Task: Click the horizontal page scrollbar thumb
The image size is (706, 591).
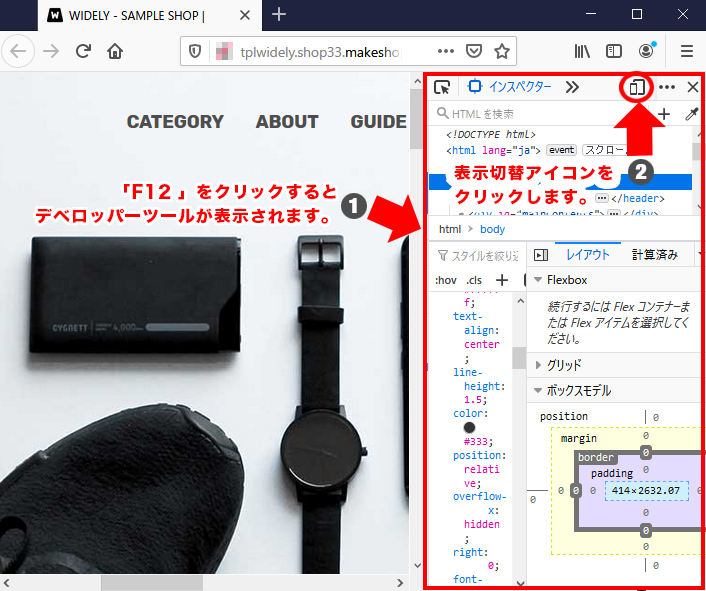Action: coord(152,583)
